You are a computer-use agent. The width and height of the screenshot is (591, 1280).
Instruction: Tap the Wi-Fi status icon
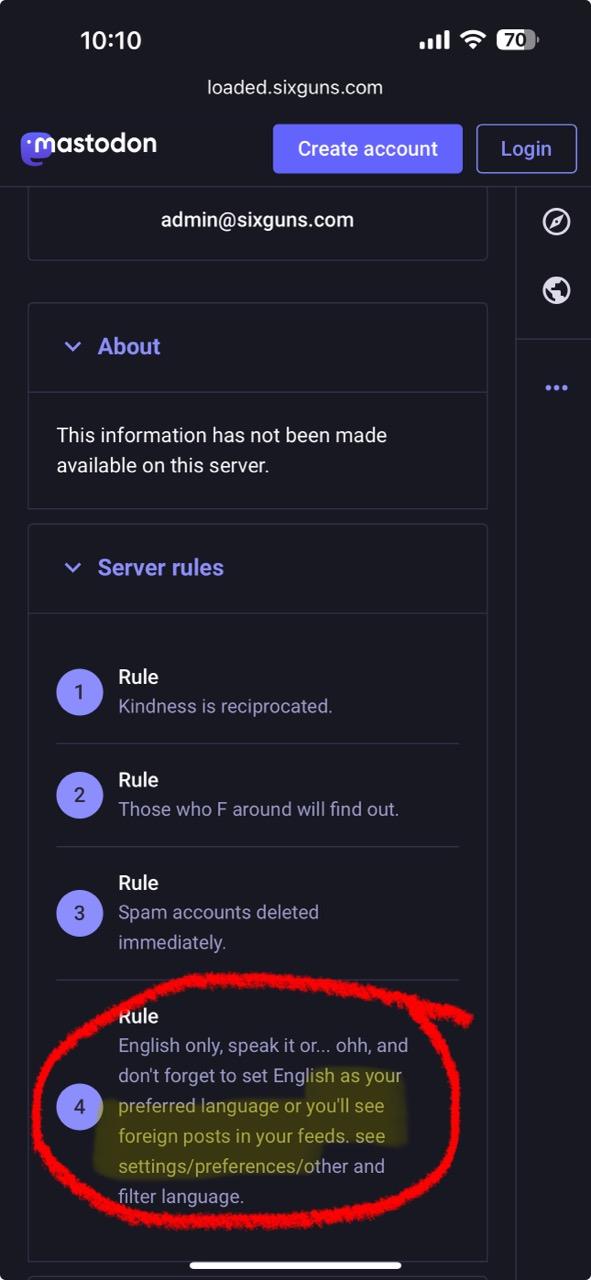click(473, 40)
